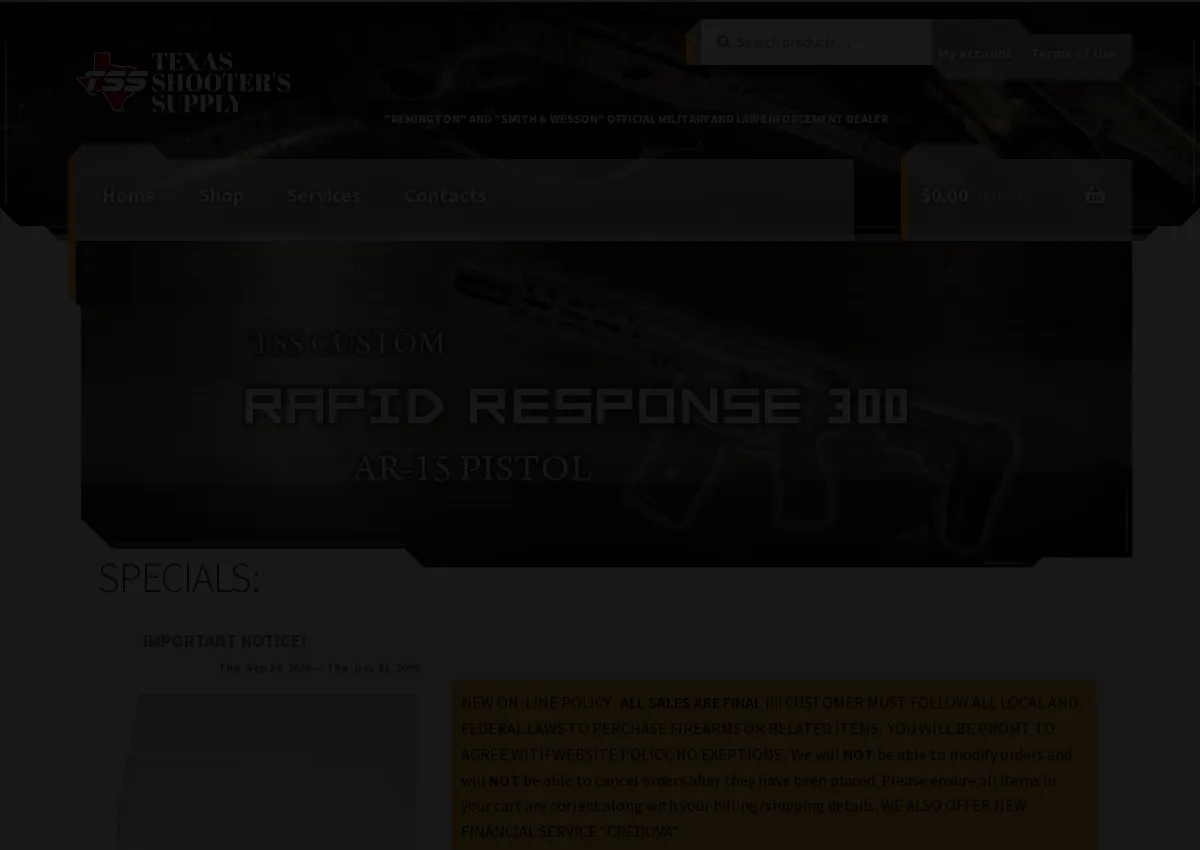Open the Terms of Use link

(1073, 53)
